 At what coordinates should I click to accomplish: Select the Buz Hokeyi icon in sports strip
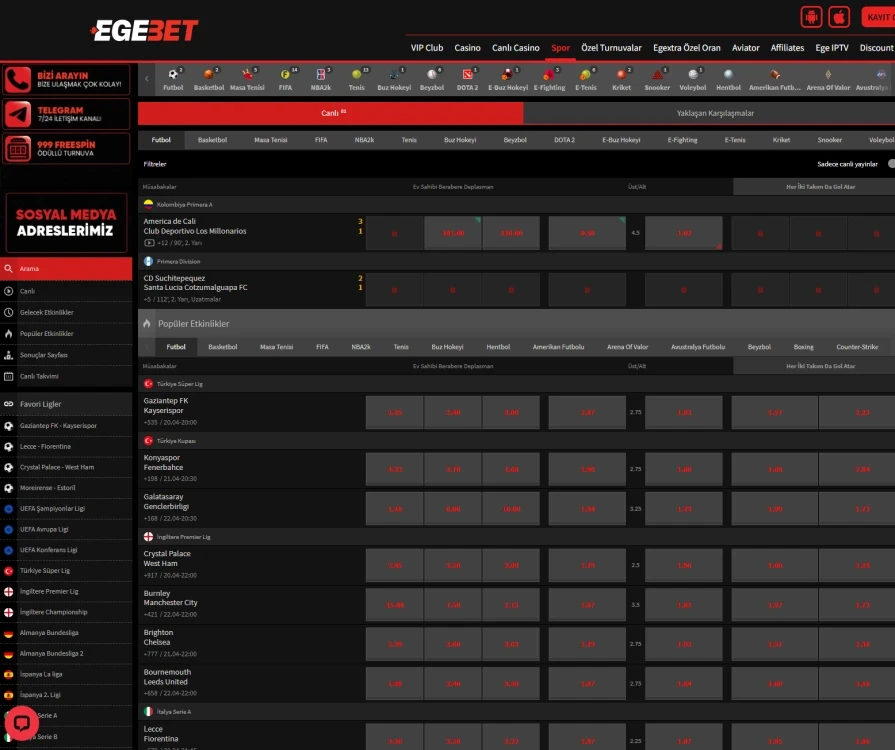click(394, 74)
